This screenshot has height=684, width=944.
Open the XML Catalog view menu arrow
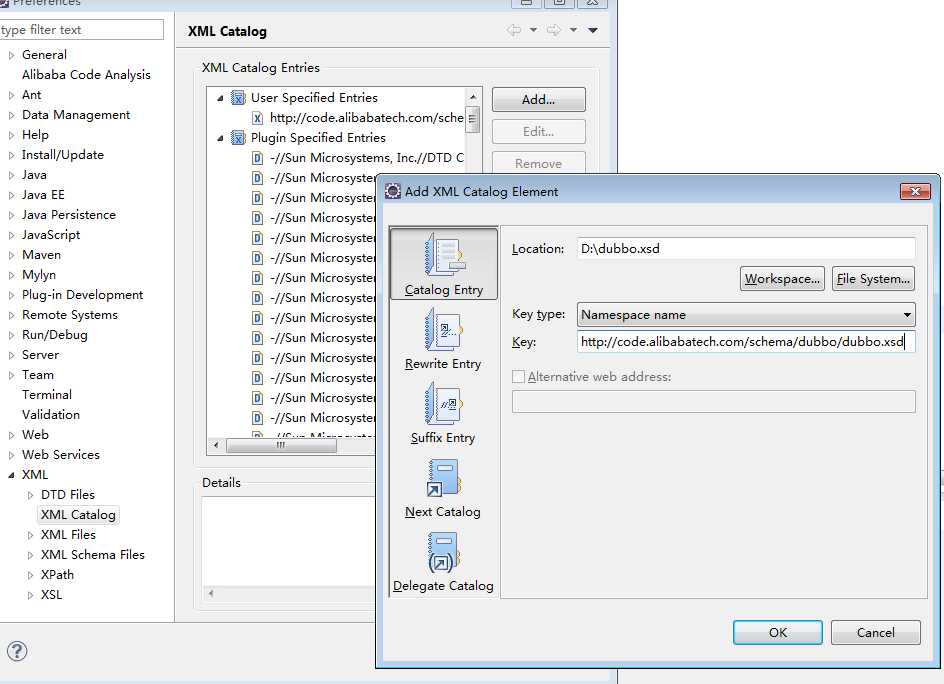click(593, 30)
